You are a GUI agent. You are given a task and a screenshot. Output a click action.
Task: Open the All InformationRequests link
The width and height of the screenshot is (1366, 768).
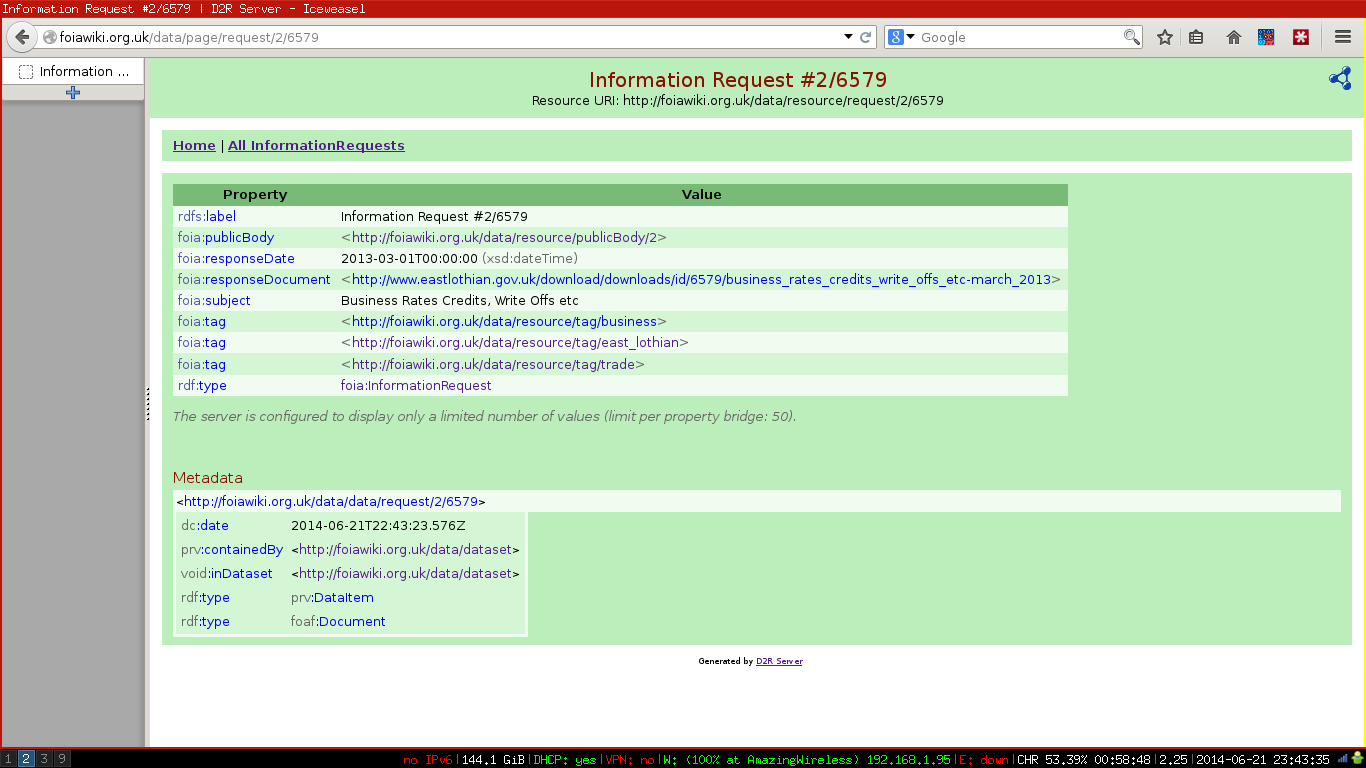click(316, 145)
